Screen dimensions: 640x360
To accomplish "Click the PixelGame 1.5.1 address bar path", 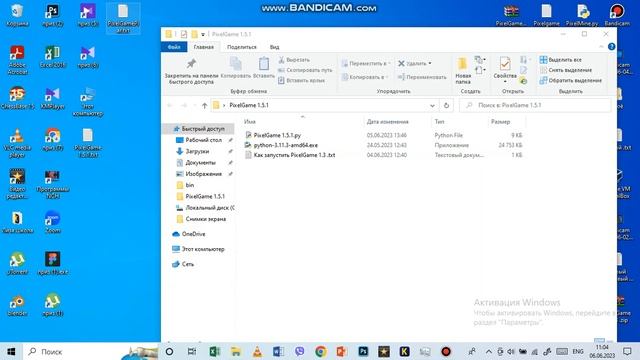I will click(249, 105).
